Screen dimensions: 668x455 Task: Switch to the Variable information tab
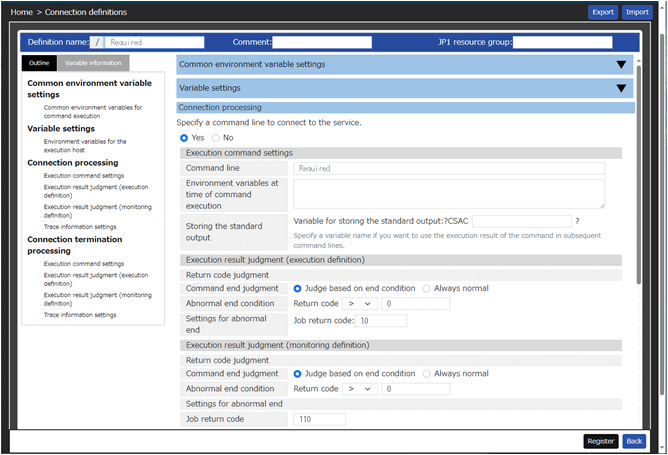(x=93, y=62)
